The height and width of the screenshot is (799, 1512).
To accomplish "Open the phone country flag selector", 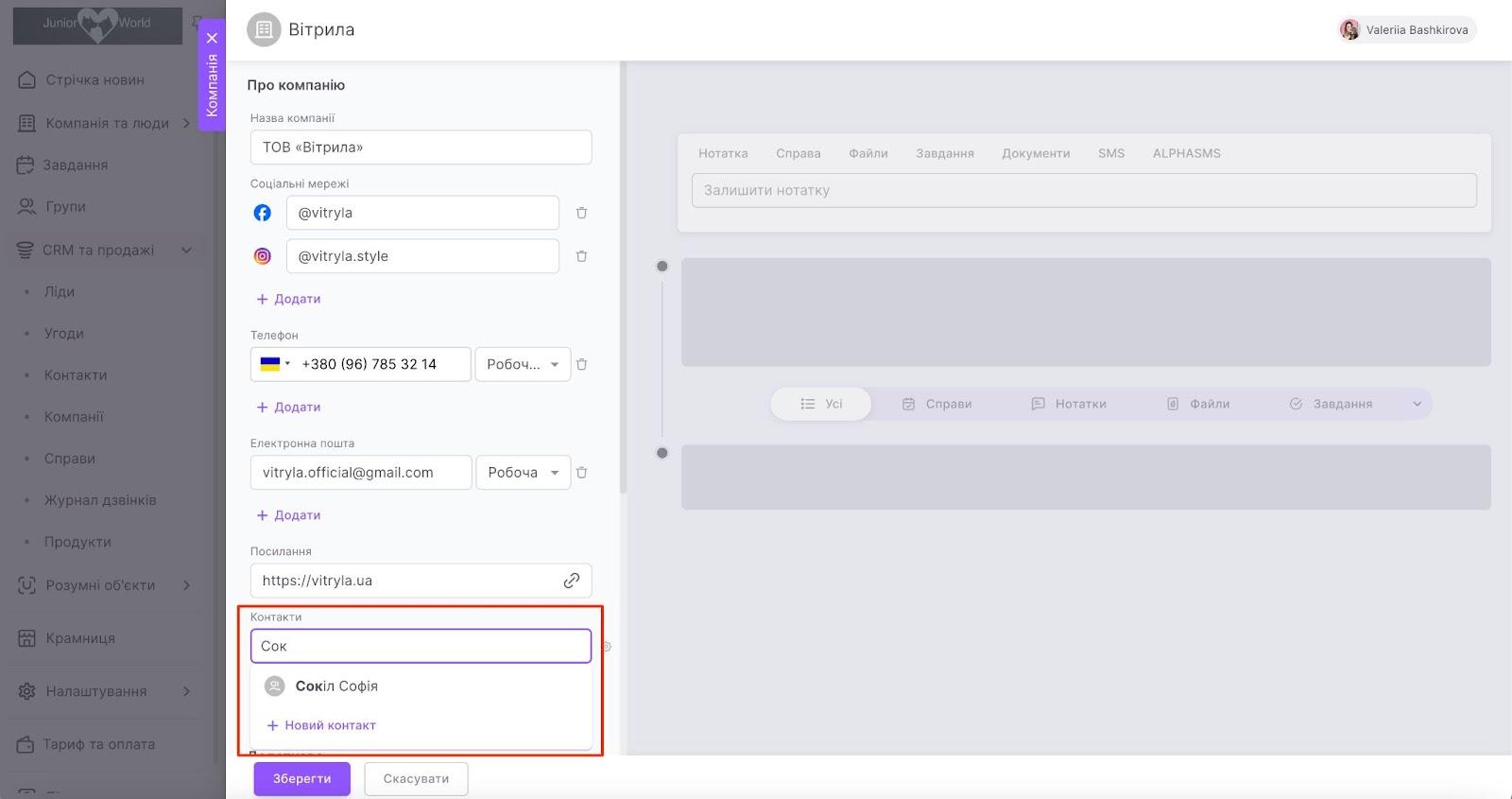I will [274, 364].
